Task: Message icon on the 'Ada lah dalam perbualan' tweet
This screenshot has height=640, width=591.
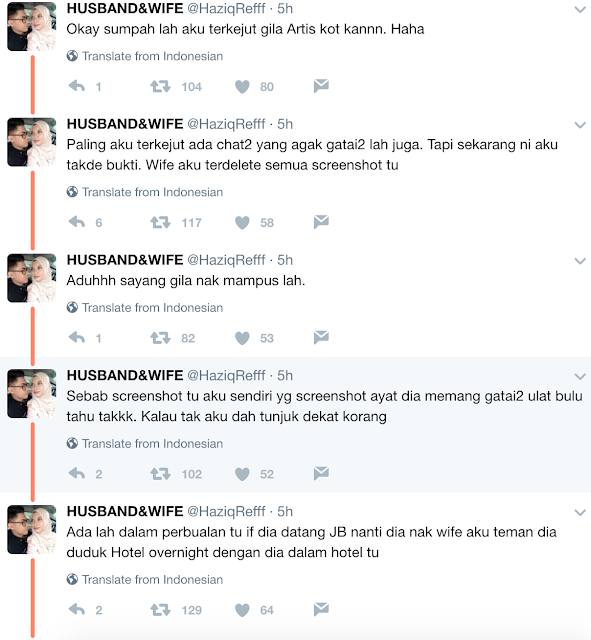Action: click(321, 609)
